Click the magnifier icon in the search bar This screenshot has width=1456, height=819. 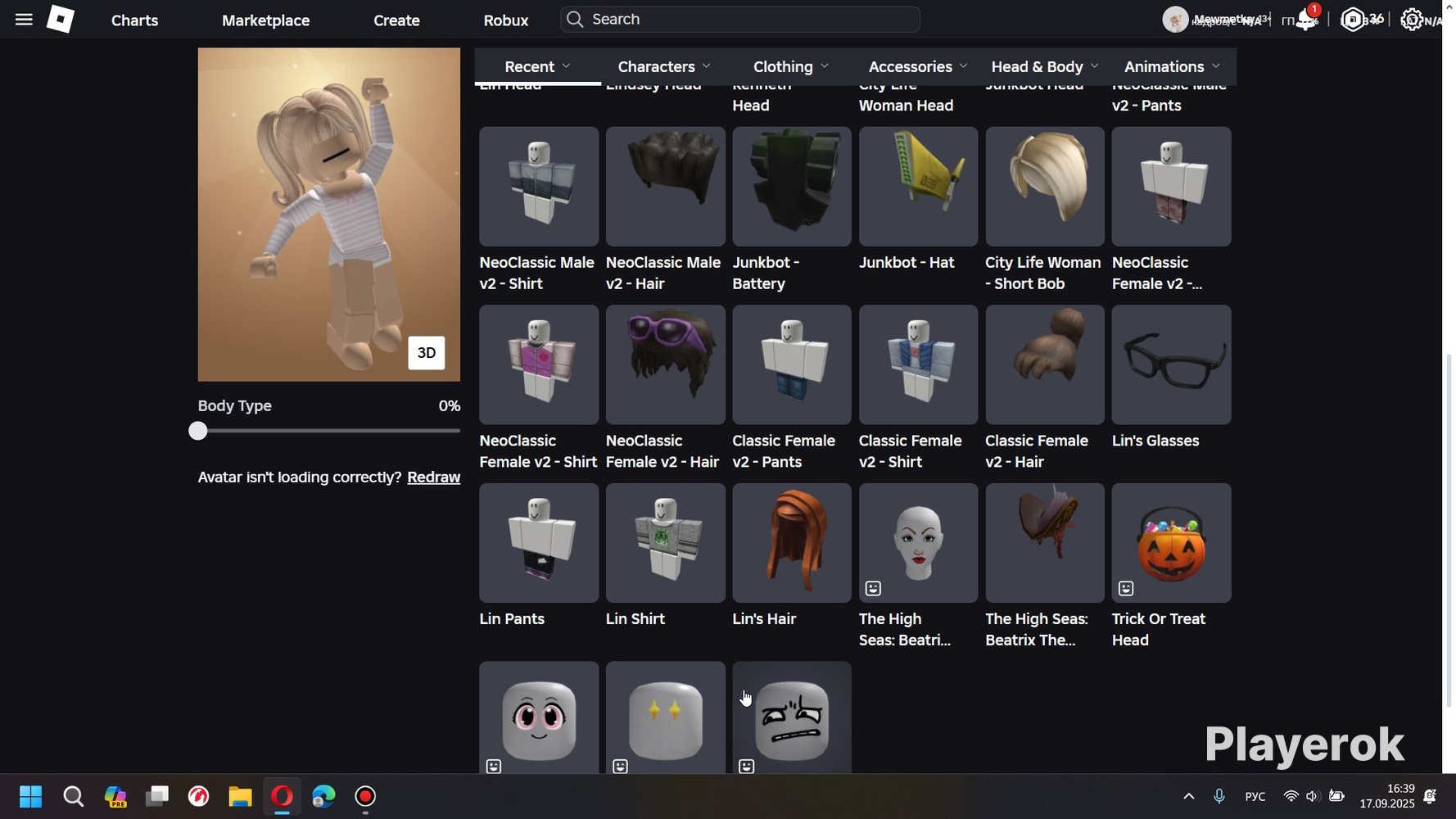pyautogui.click(x=575, y=20)
